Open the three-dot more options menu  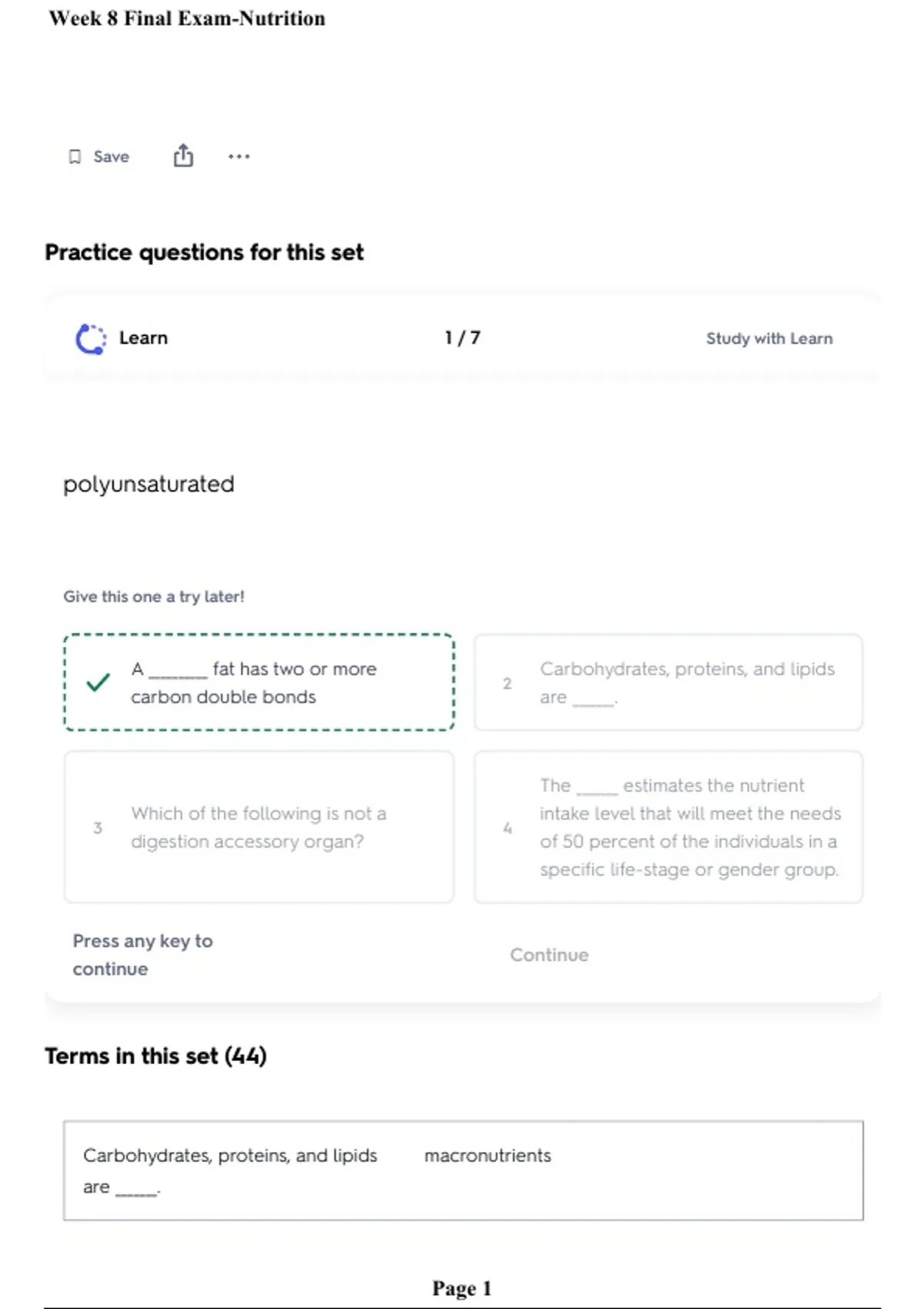click(239, 156)
